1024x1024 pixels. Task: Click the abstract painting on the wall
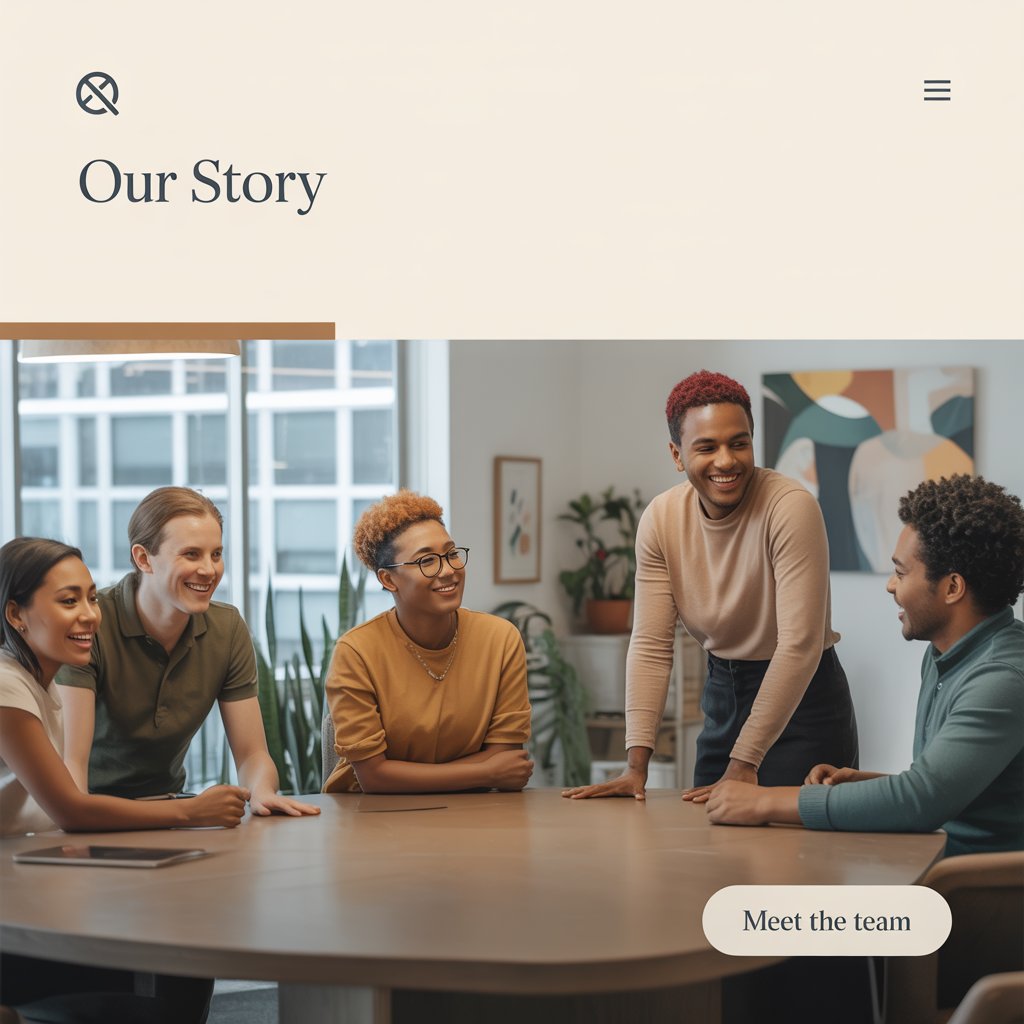869,470
